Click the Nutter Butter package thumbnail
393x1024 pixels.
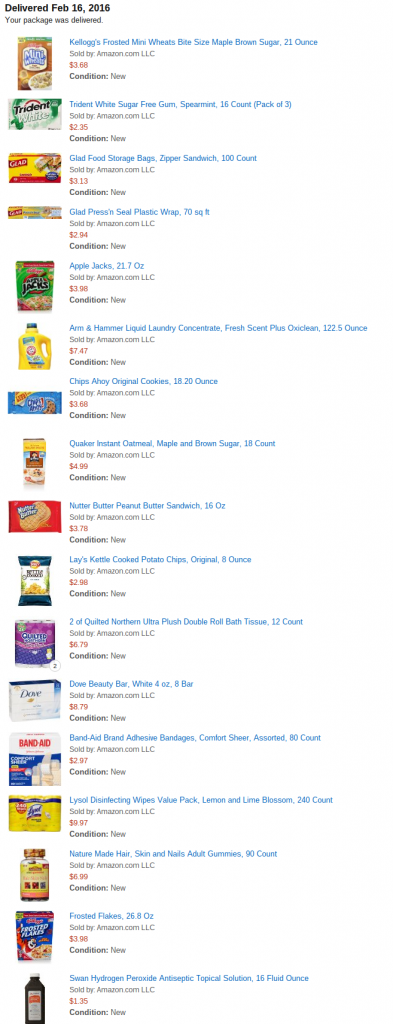click(35, 517)
